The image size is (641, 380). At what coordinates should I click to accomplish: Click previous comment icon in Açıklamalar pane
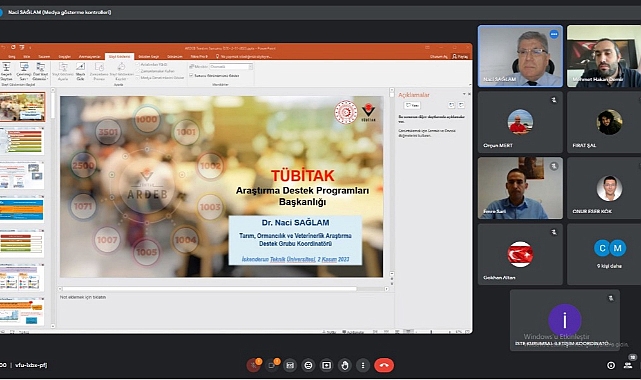coord(452,105)
